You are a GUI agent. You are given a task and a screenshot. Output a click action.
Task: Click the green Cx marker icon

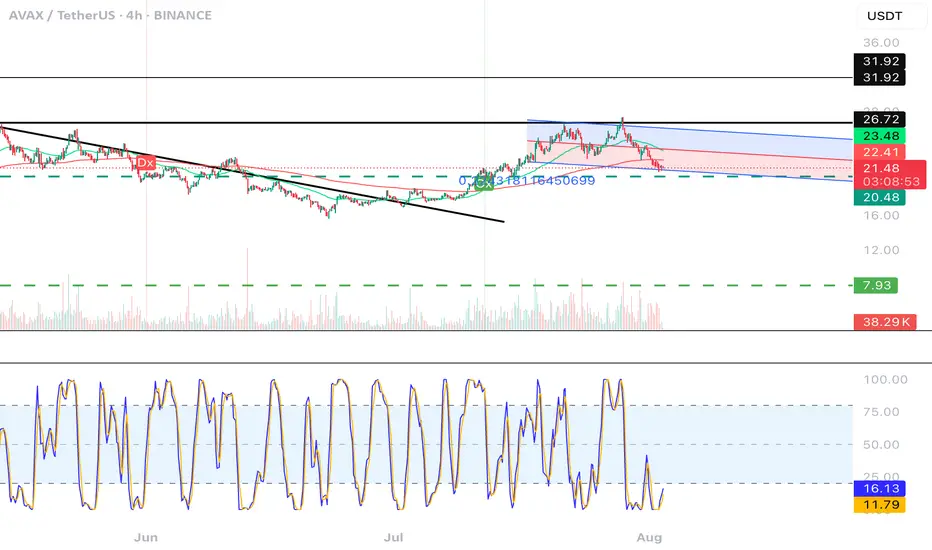484,183
